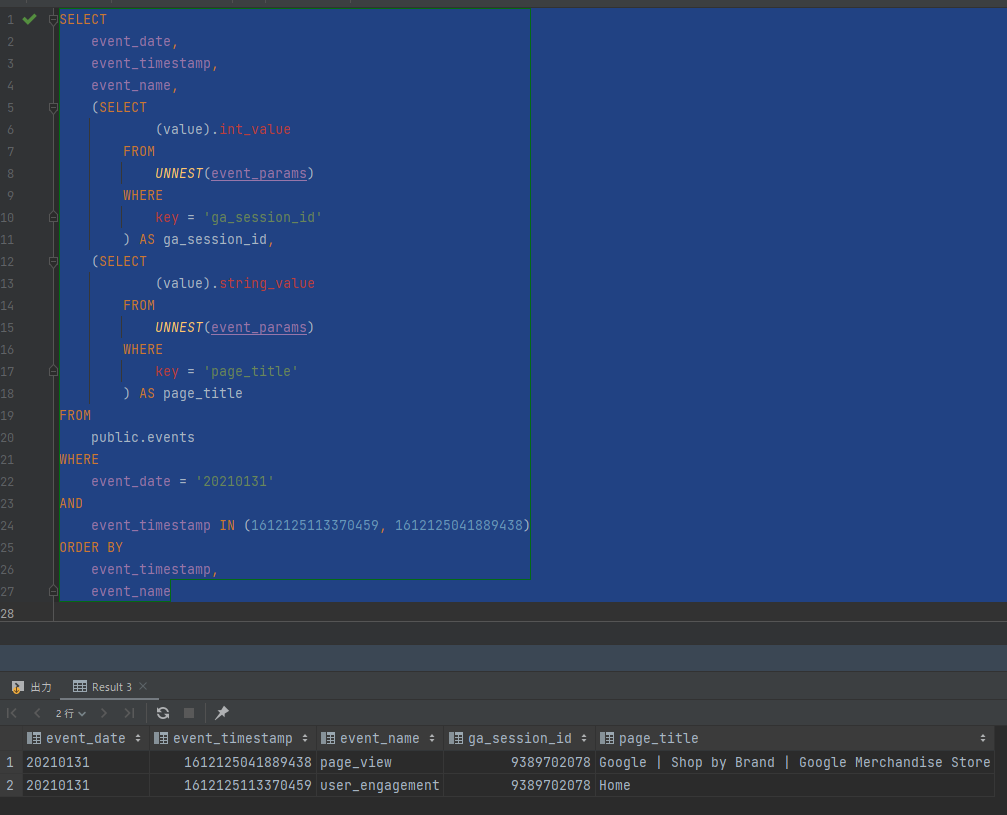The image size is (1007, 815).
Task: Click event_params link on line 8
Action: [259, 173]
